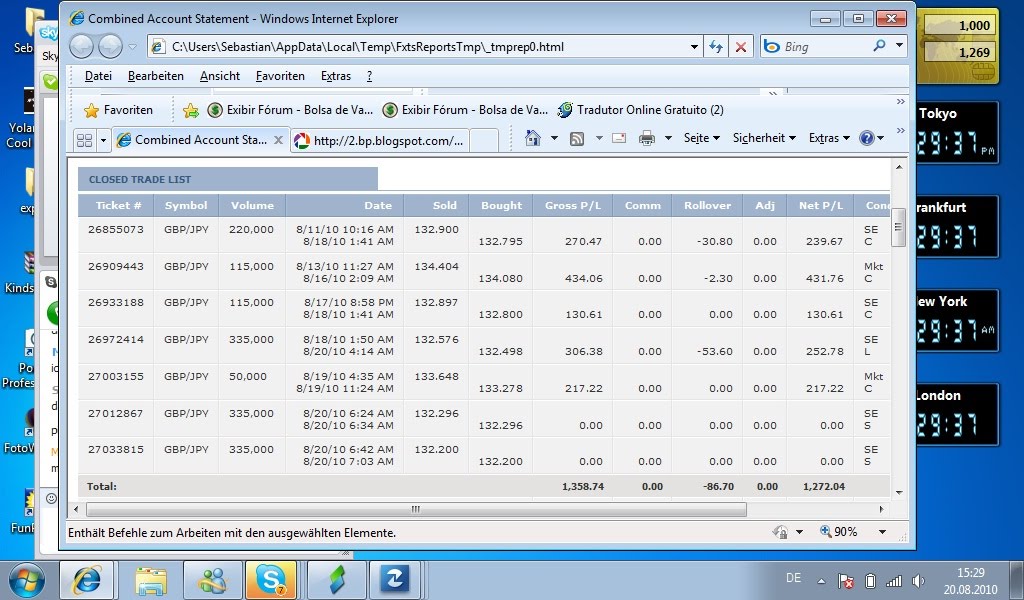This screenshot has height=600, width=1024.
Task: Refresh the page with the address bar refresh icon
Action: pyautogui.click(x=716, y=47)
